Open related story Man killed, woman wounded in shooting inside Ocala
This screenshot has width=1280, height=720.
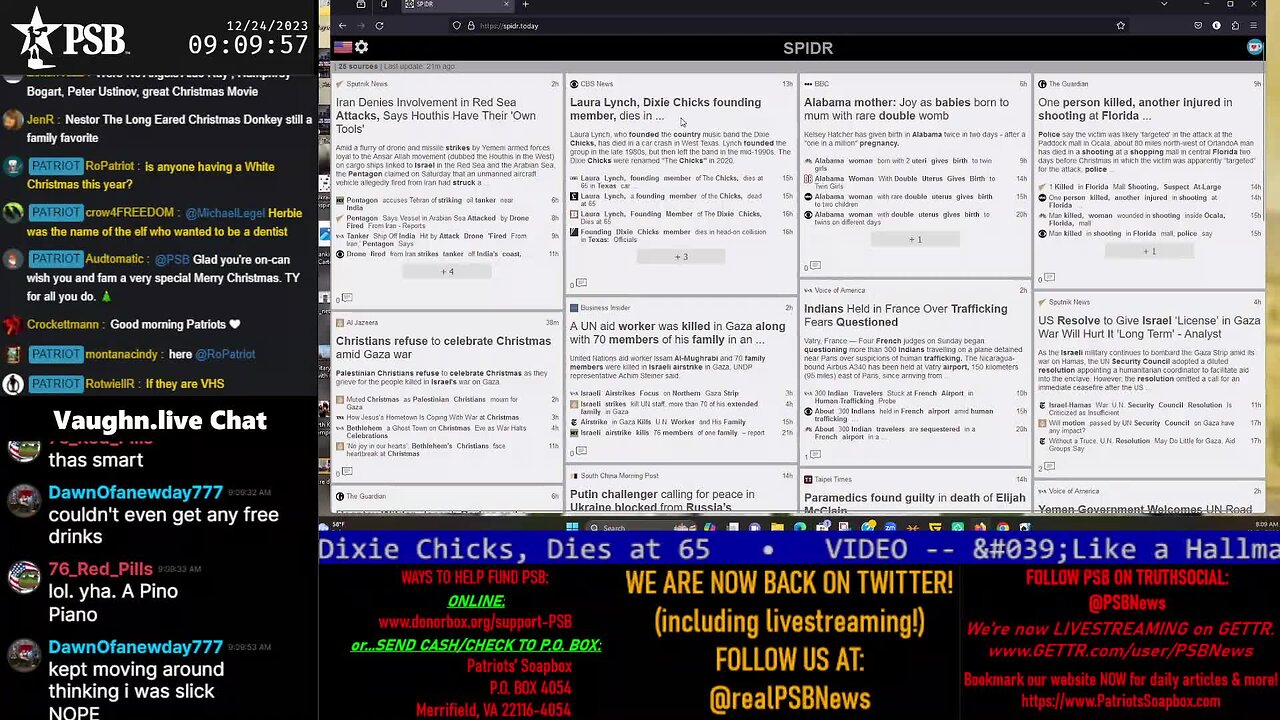(1137, 219)
